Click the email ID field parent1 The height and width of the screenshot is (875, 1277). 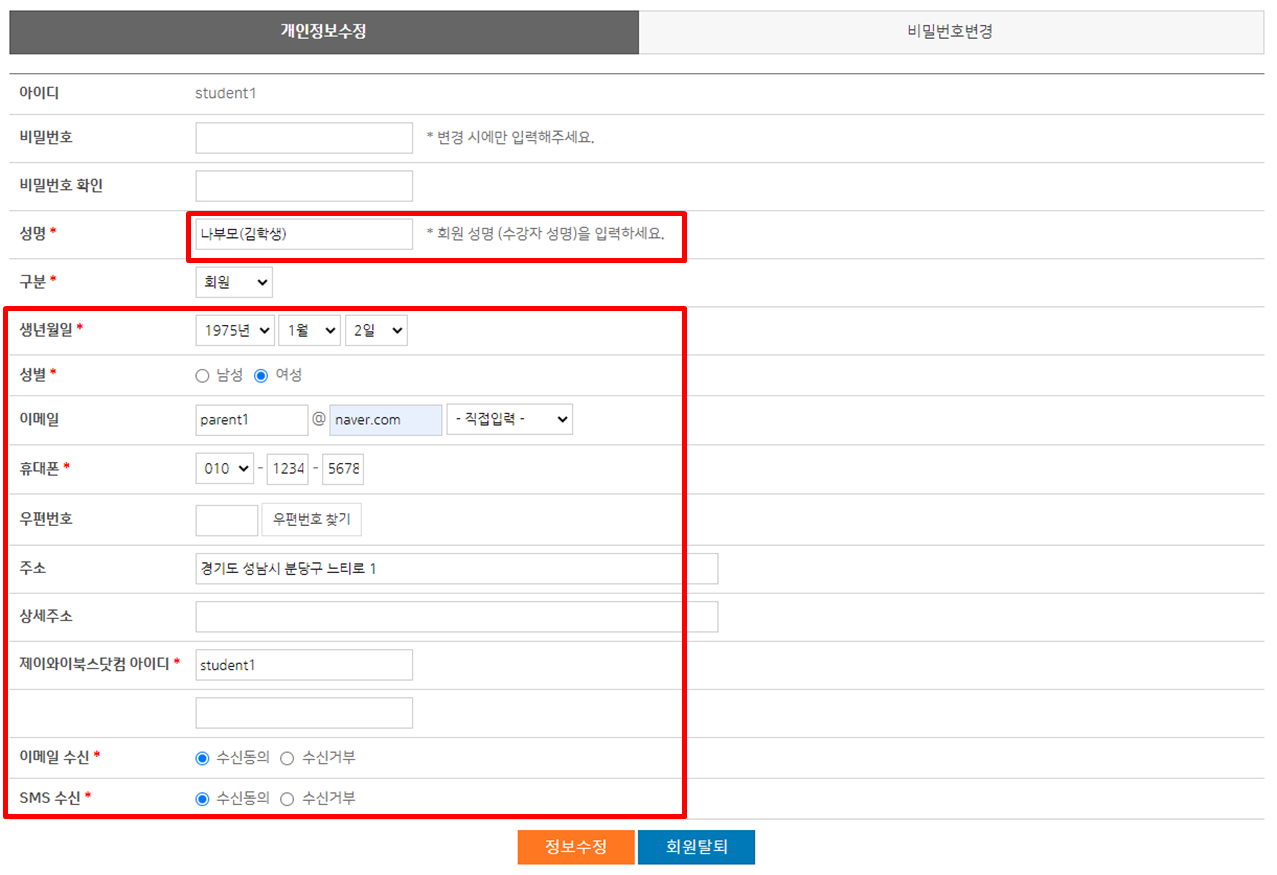(x=252, y=420)
